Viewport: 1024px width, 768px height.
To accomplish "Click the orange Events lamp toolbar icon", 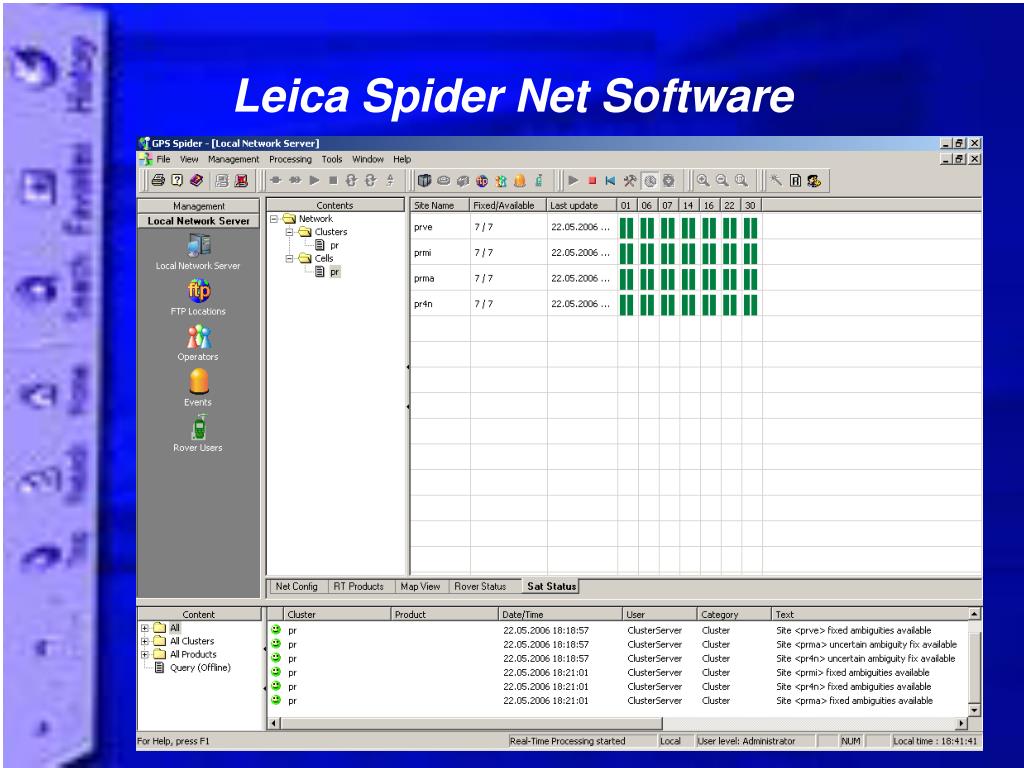I will [x=520, y=181].
